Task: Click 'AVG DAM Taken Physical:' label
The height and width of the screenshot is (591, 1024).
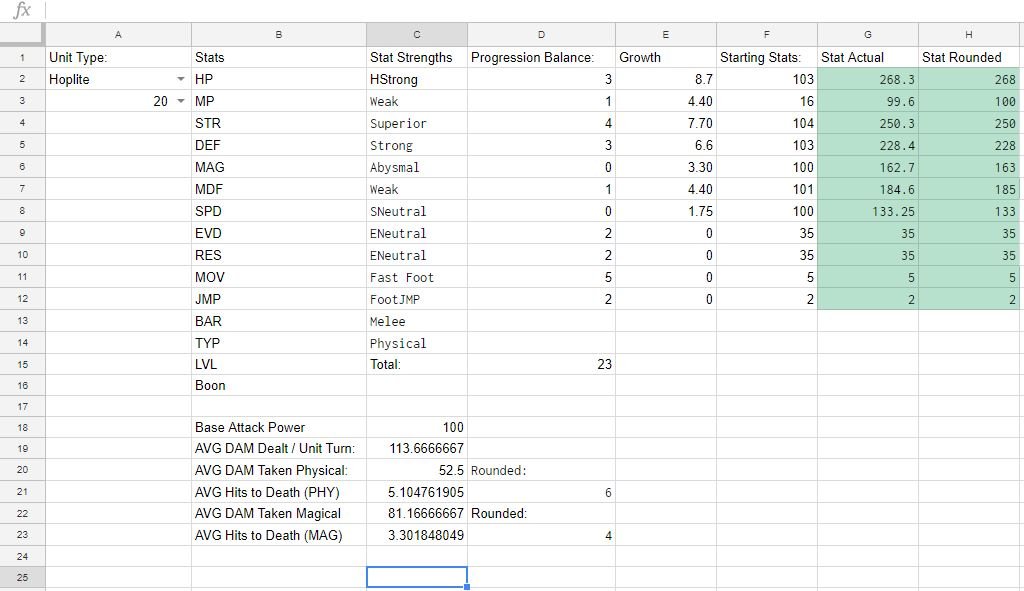Action: (x=279, y=470)
